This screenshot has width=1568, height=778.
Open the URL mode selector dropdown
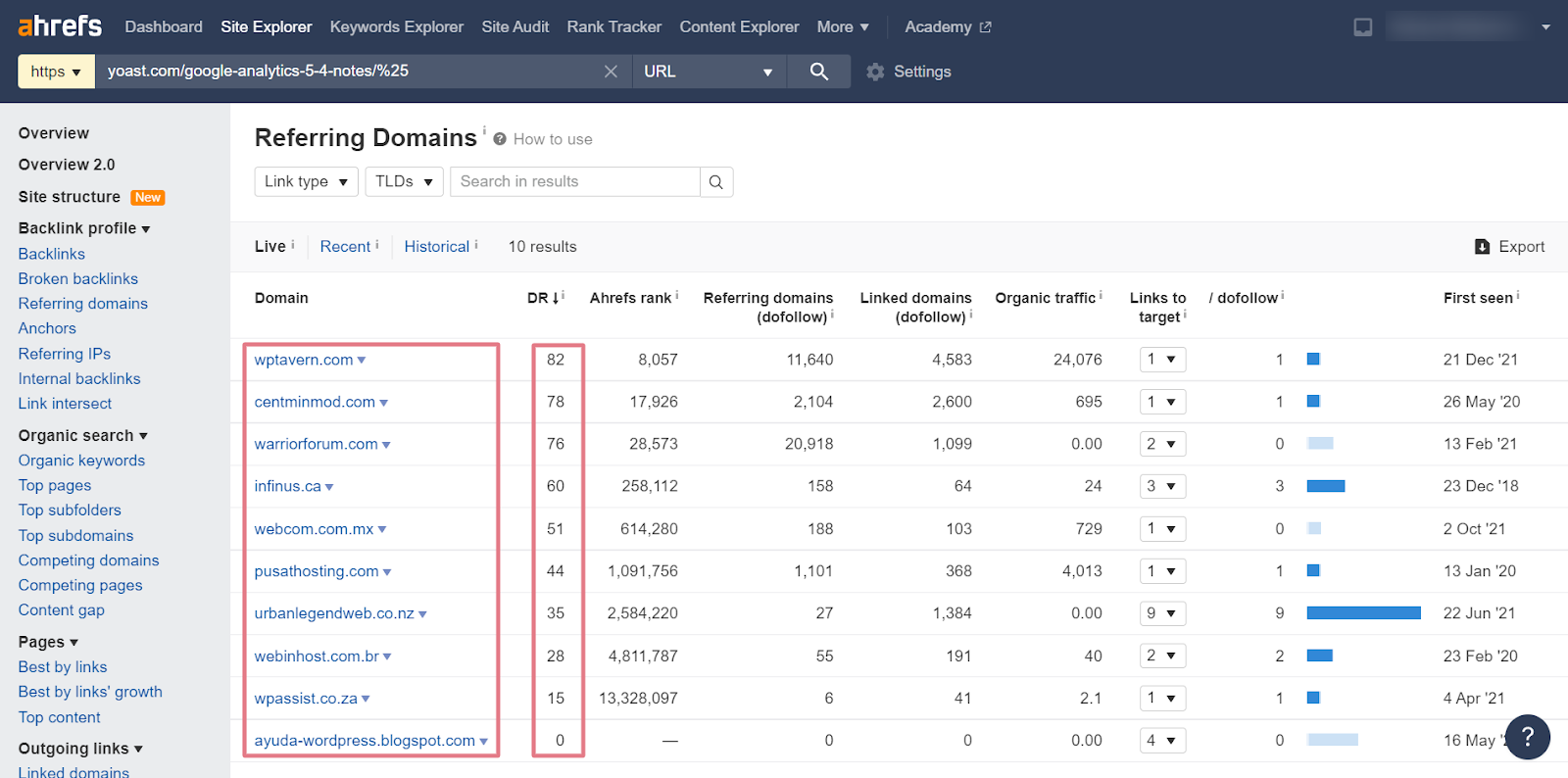tap(710, 72)
